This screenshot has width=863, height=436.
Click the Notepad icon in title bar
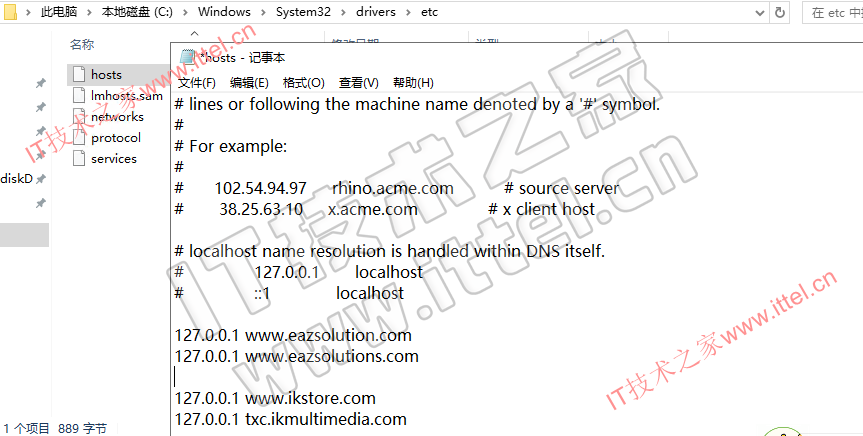(188, 57)
